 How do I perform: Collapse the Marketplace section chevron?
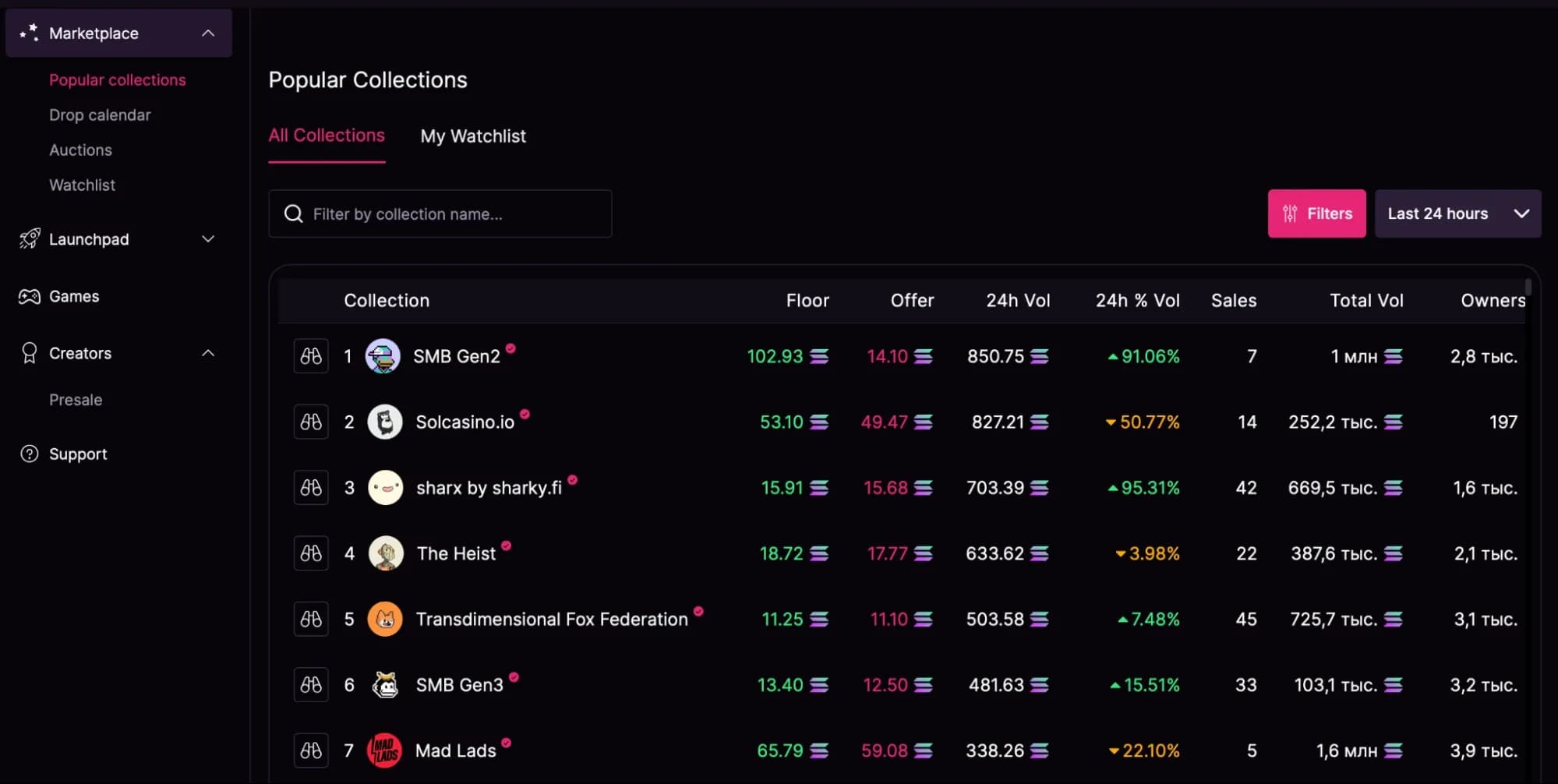click(x=207, y=33)
